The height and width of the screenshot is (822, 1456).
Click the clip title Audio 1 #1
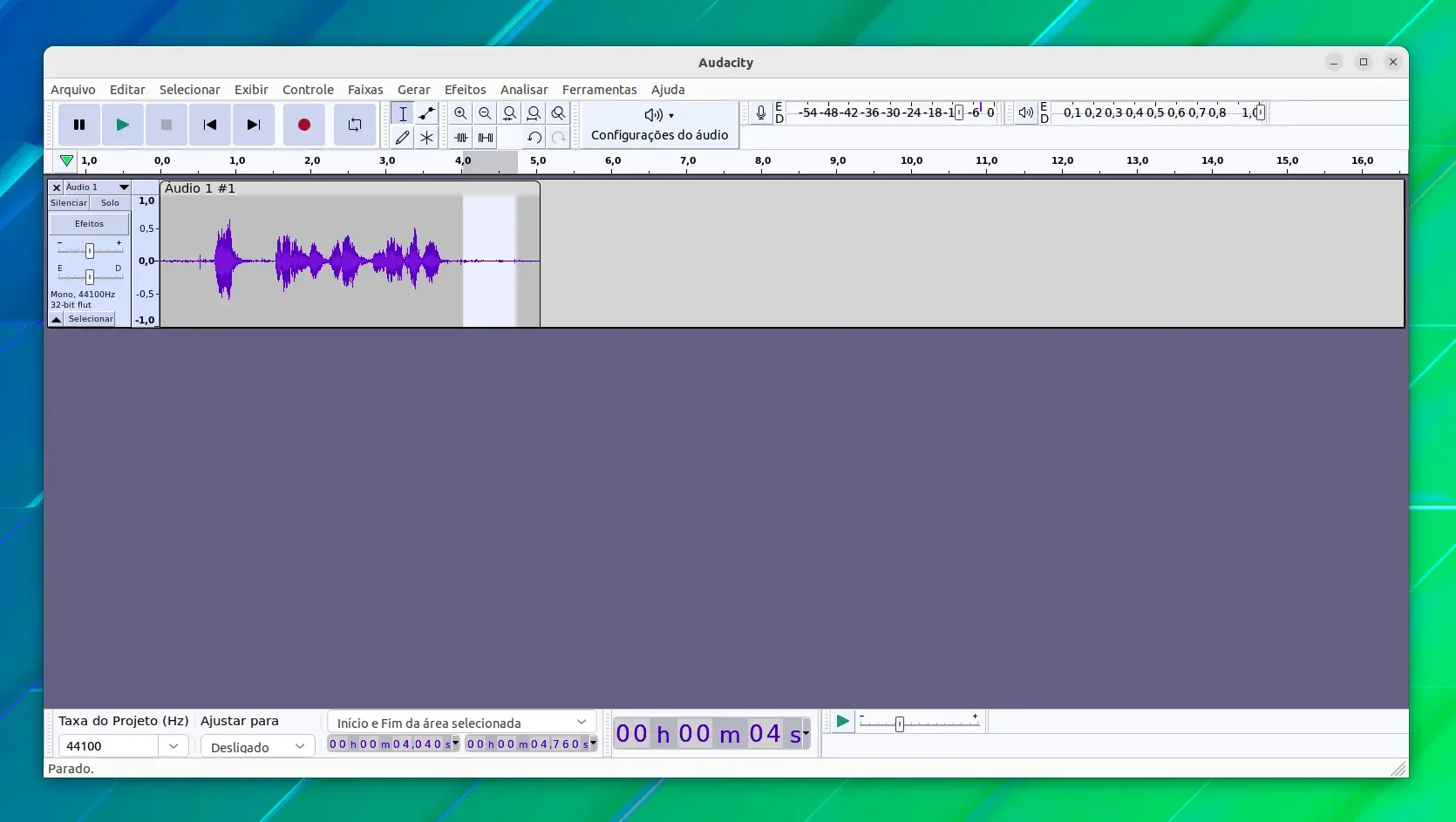tap(200, 188)
